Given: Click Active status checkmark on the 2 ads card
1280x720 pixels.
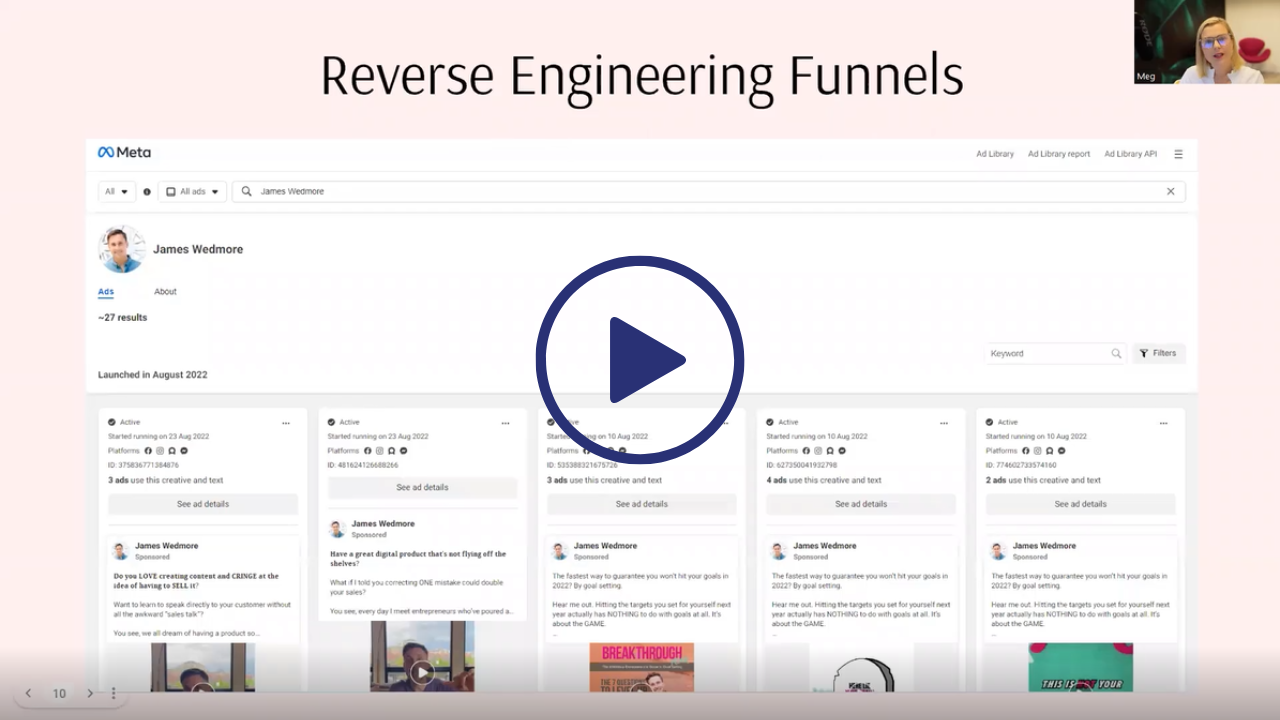Looking at the screenshot, I should [990, 422].
